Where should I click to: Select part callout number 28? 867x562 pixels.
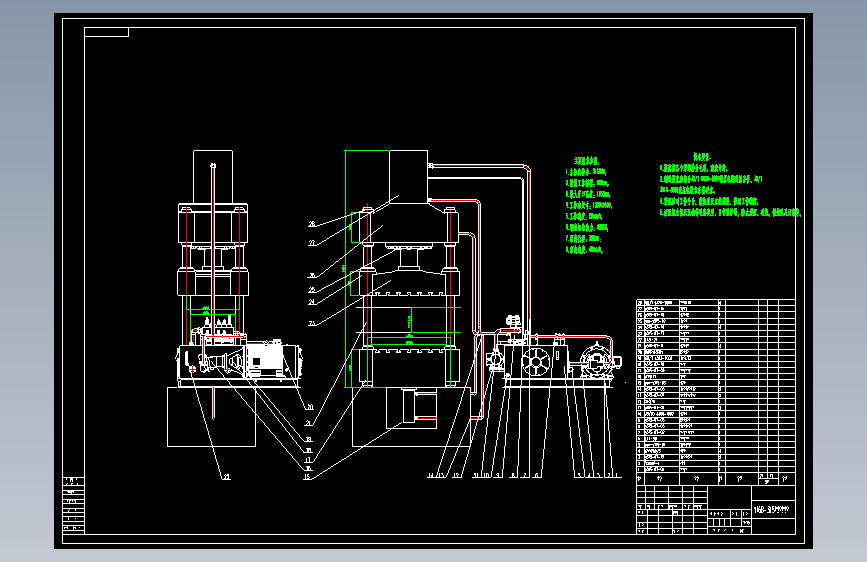tap(312, 224)
